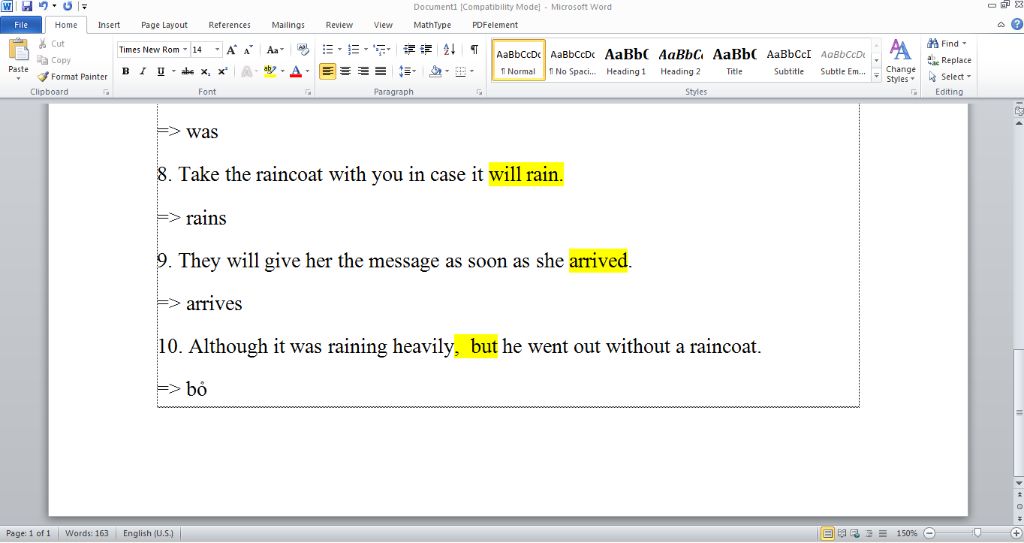Click the Print Layout view icon
This screenshot has width=1024, height=543.
tap(827, 533)
